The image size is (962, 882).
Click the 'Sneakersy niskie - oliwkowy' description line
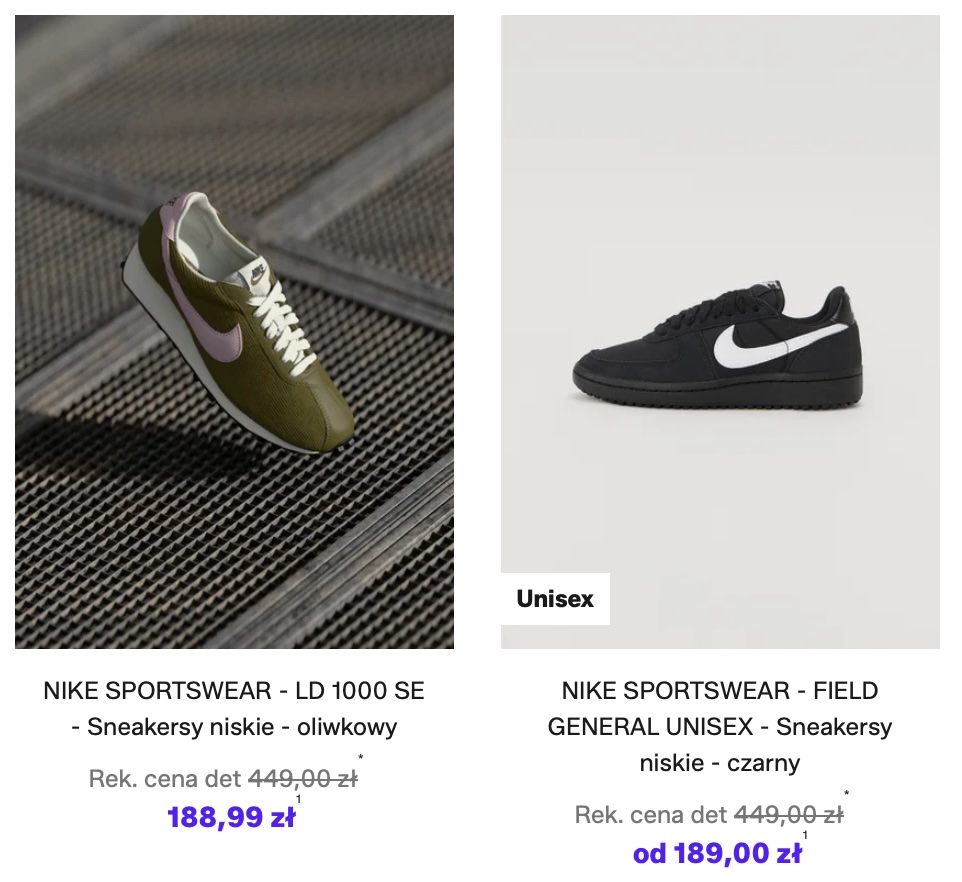click(234, 727)
